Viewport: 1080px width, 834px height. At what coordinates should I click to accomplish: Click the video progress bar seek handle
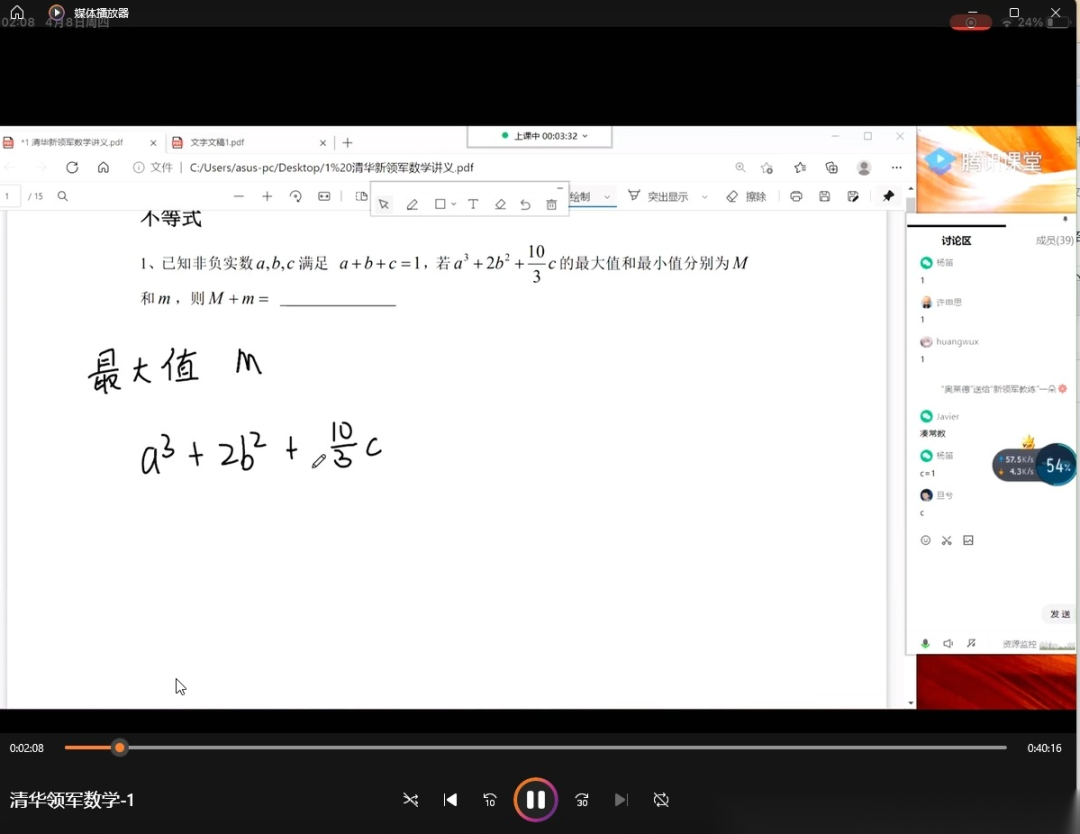point(120,748)
